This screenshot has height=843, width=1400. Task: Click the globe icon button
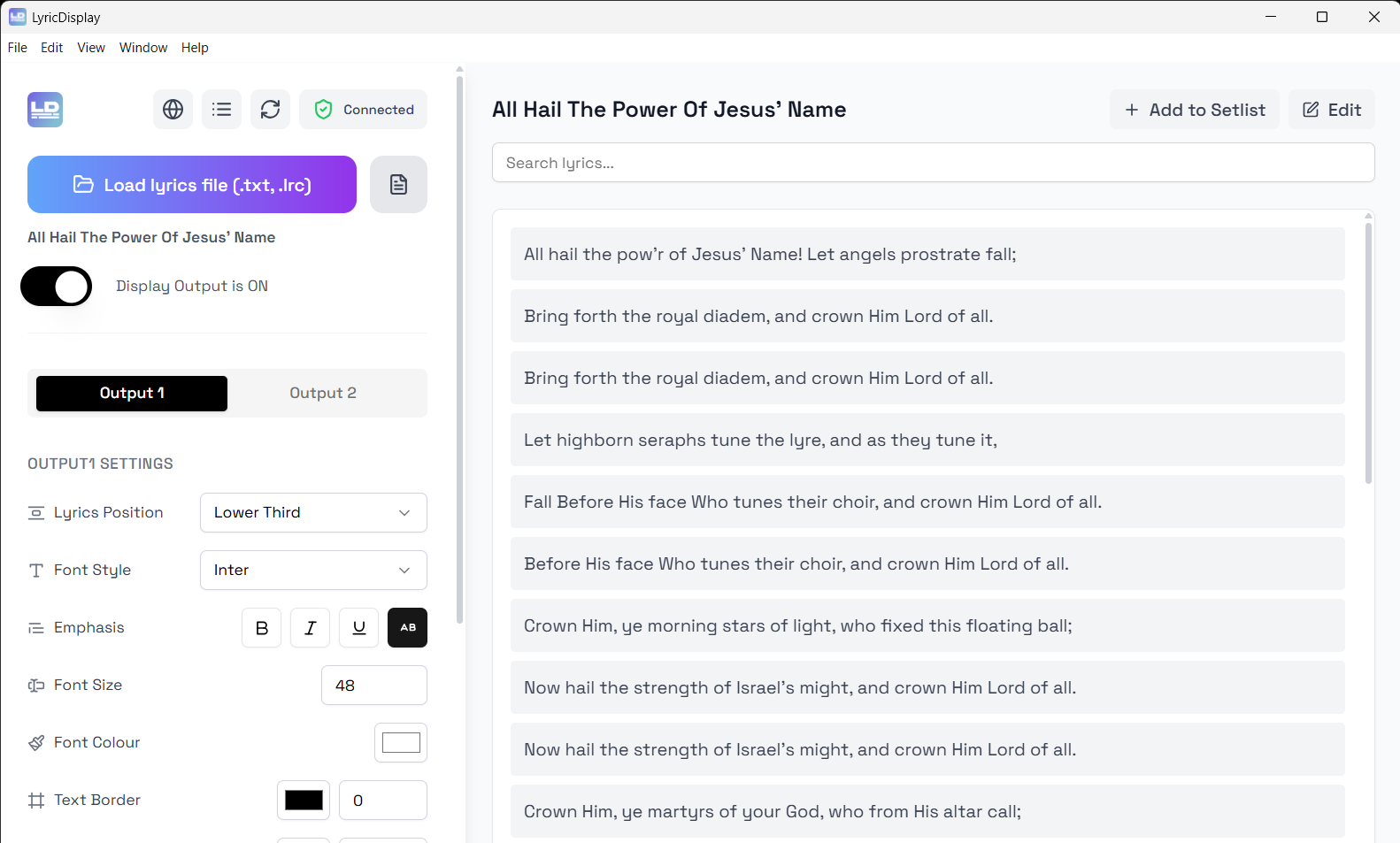click(x=173, y=110)
